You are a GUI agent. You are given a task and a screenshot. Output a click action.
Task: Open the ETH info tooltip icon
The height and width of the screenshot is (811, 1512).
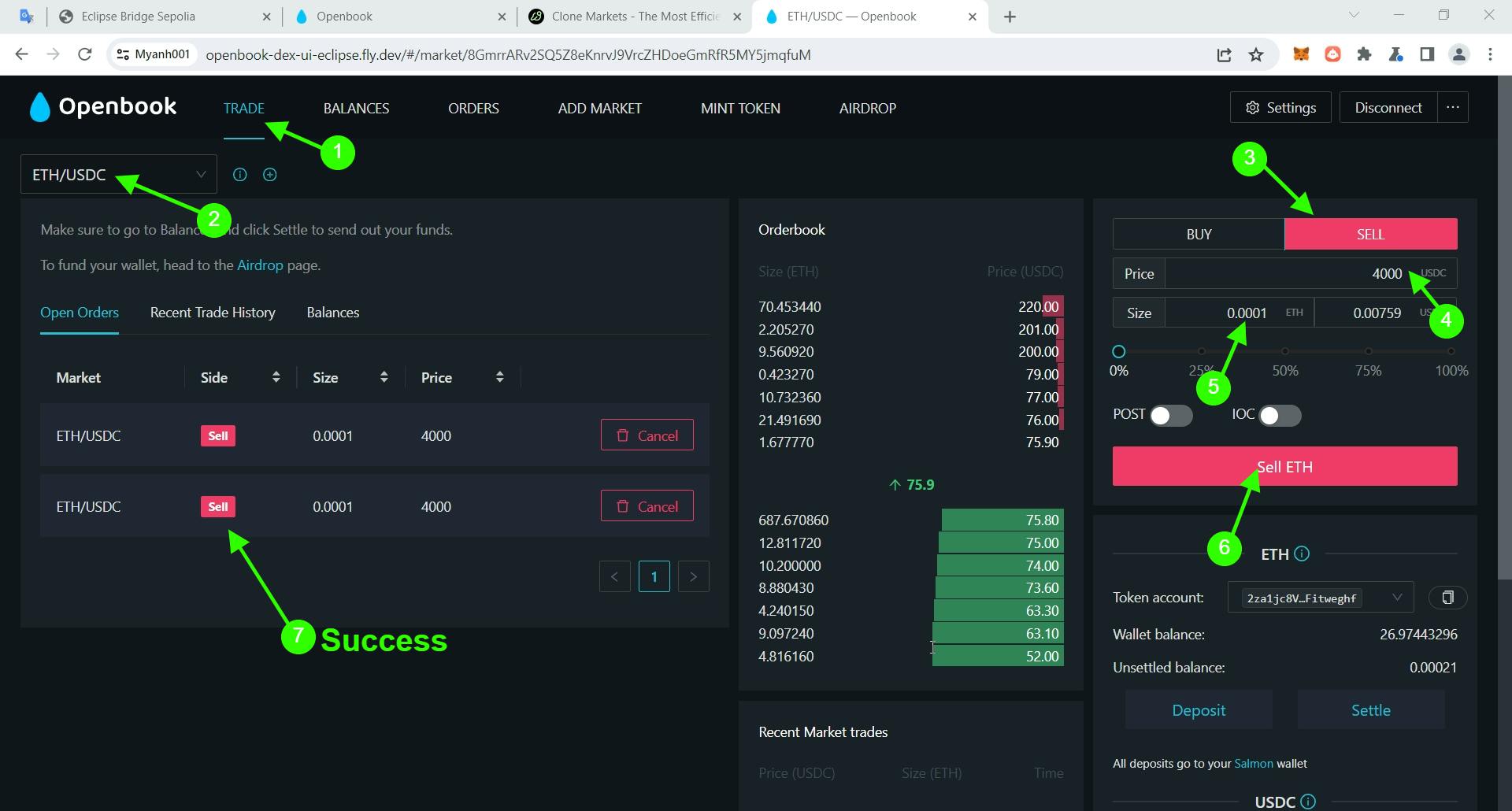point(1302,554)
